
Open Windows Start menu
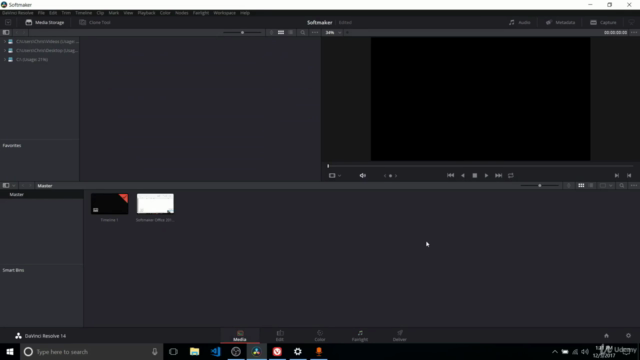pyautogui.click(x=10, y=351)
